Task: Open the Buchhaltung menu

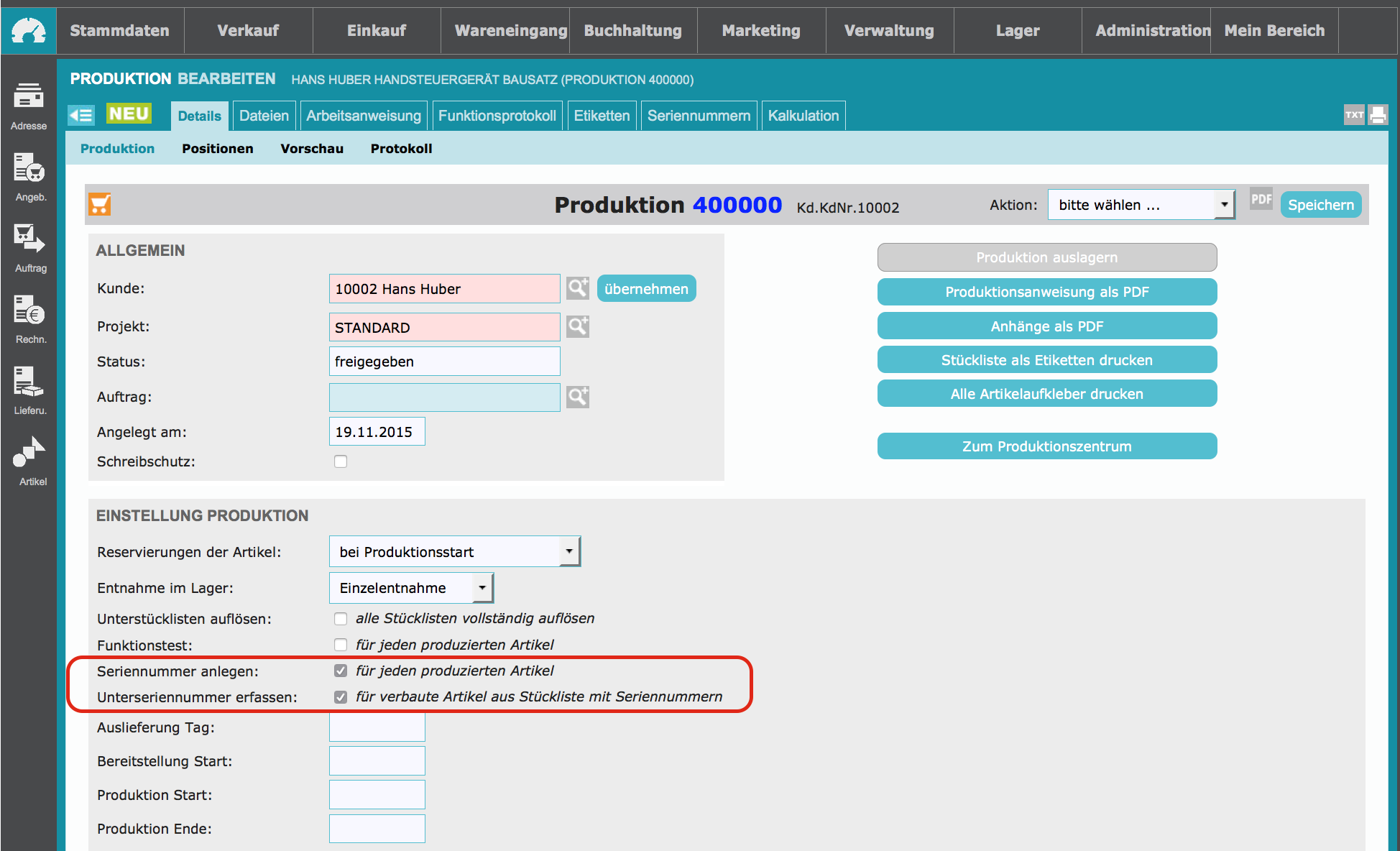Action: coord(633,30)
